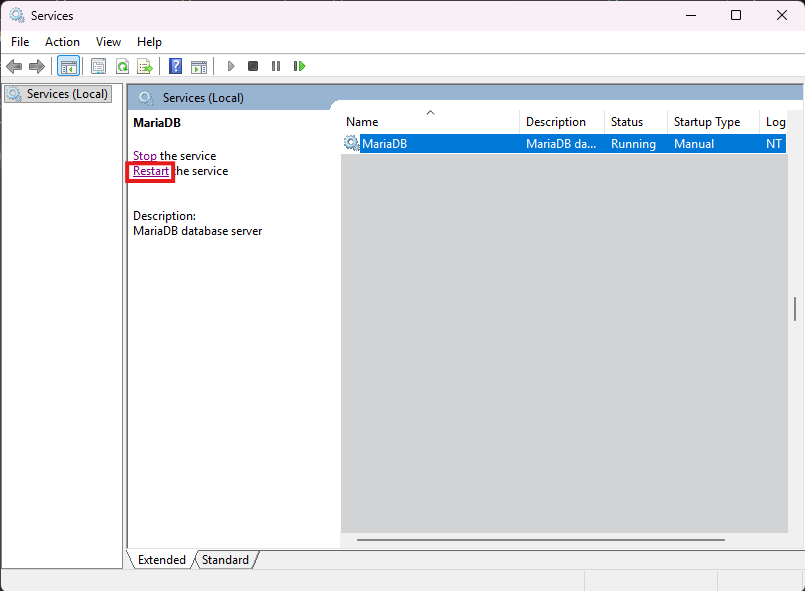
Task: Open Properties from the toolbar icon
Action: click(x=98, y=66)
